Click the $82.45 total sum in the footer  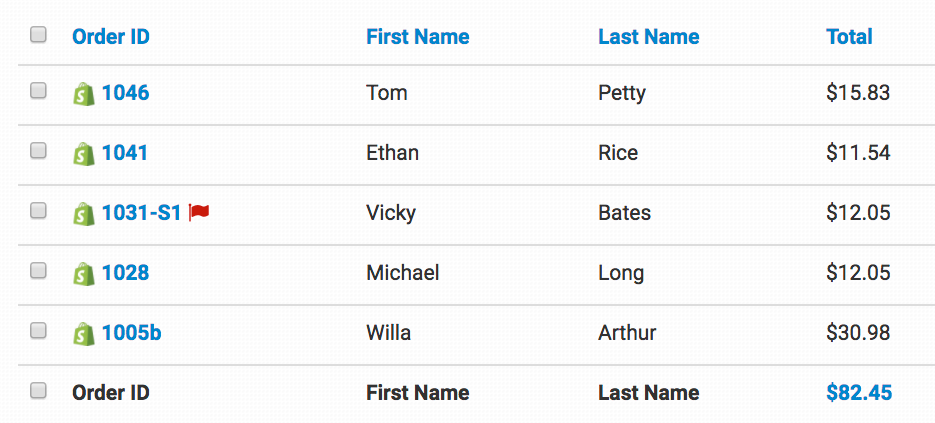coord(859,393)
